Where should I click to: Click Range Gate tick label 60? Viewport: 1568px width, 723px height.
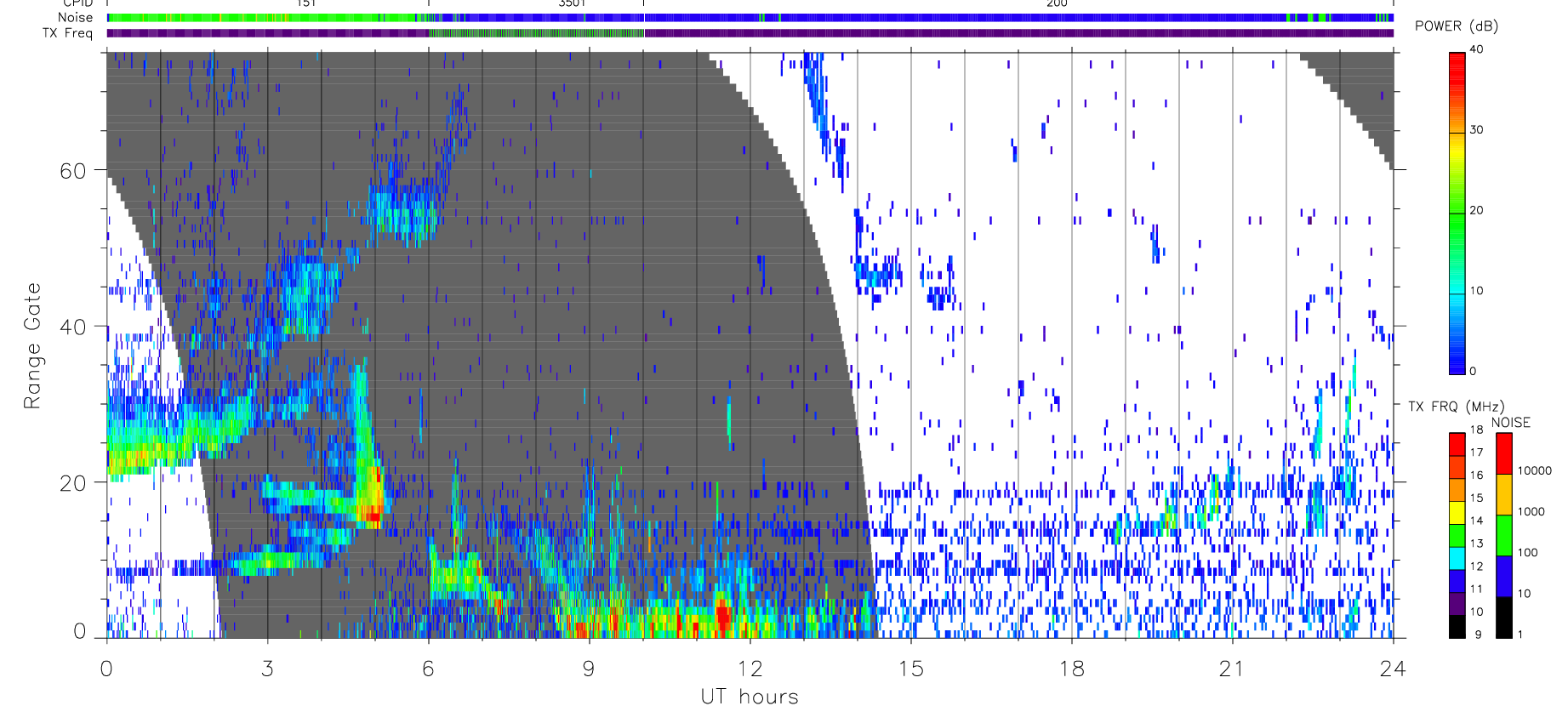pyautogui.click(x=73, y=171)
